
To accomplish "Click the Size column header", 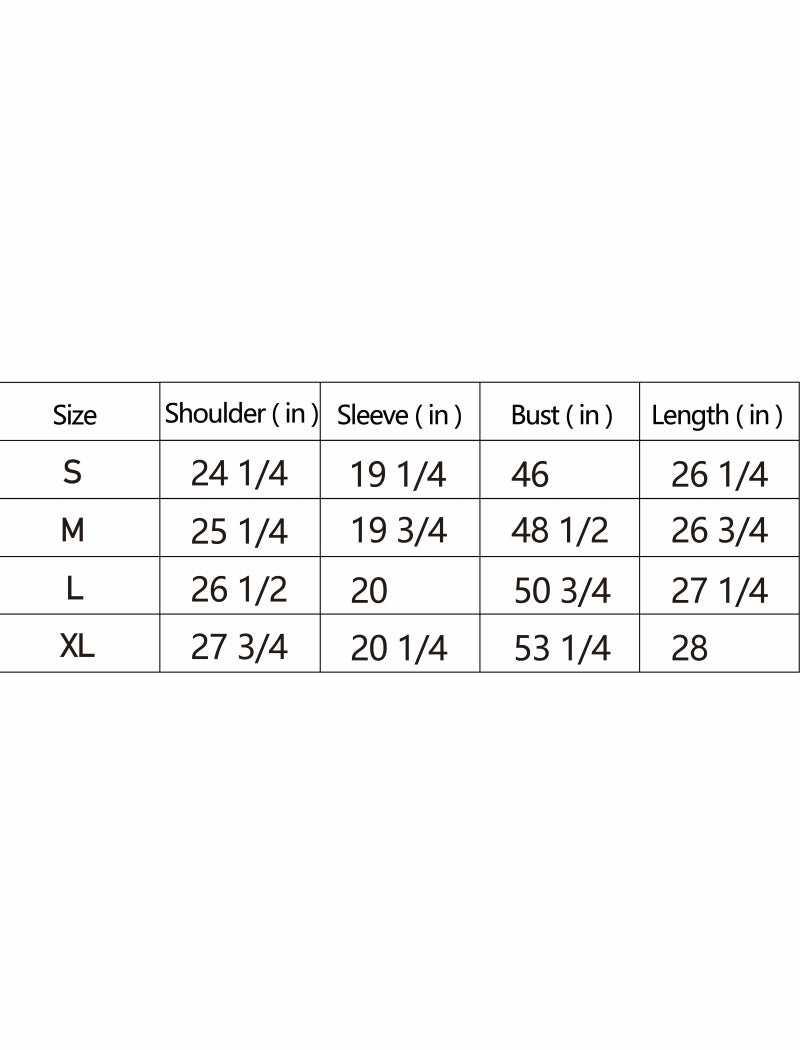I will coord(75,415).
